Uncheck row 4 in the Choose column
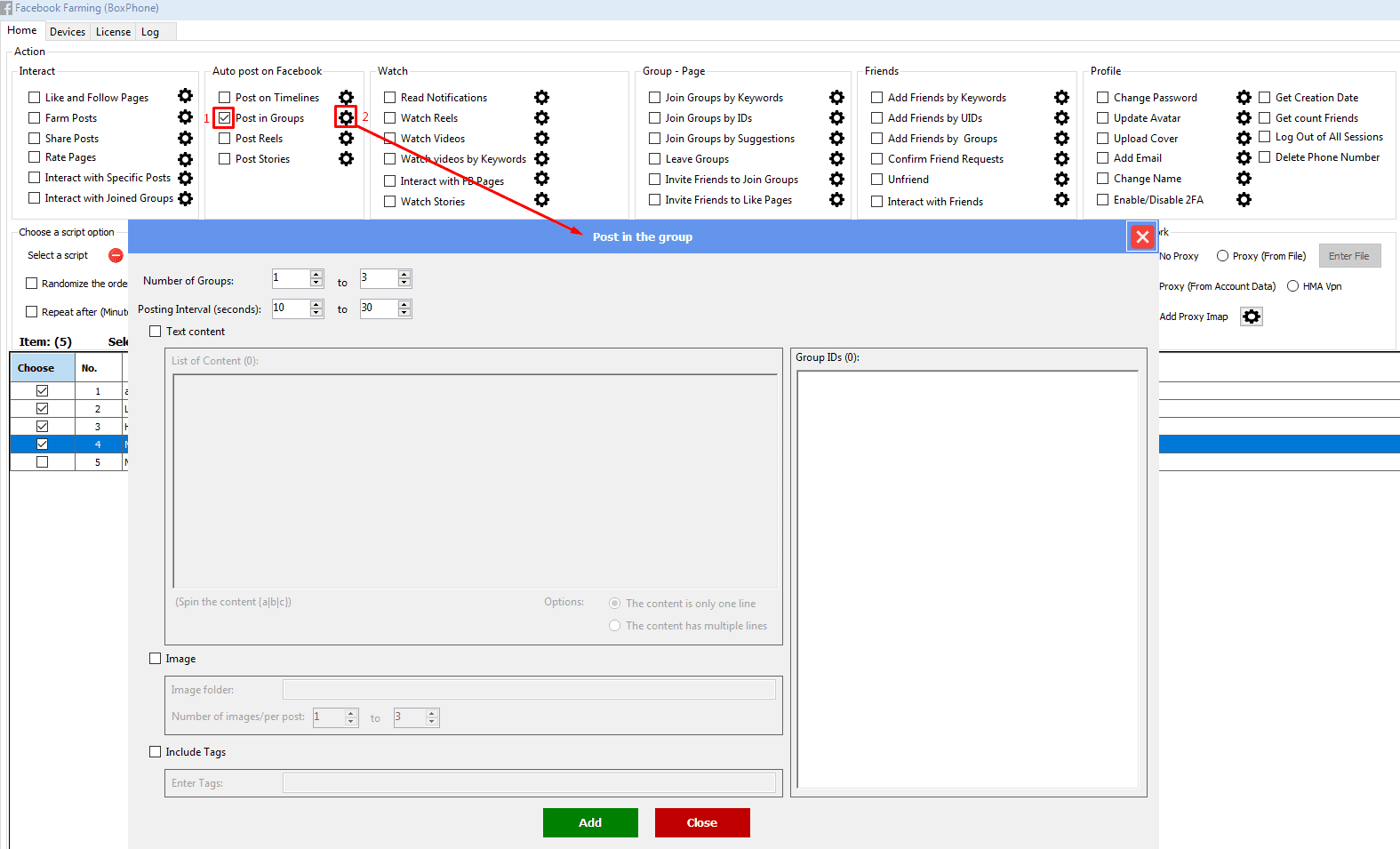The image size is (1400, 849). [x=42, y=444]
